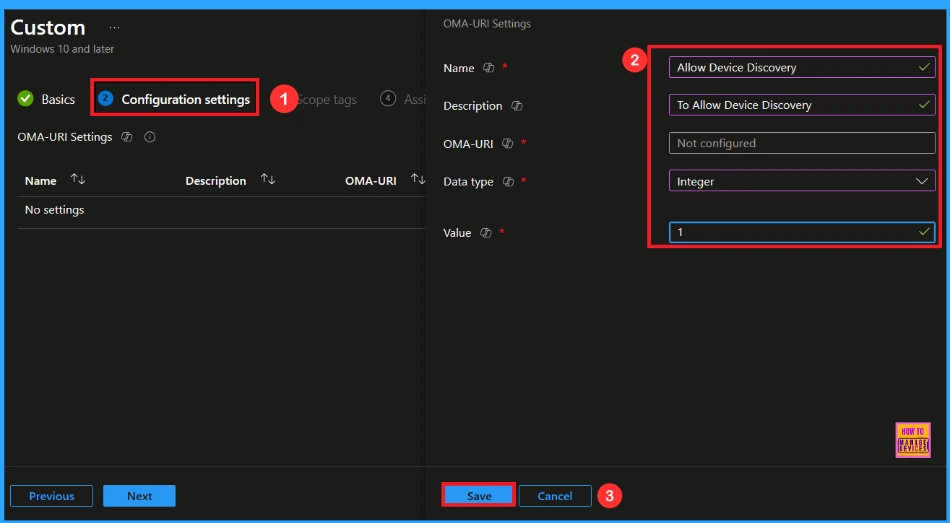Show info tooltip for OMA-URI Settings
The width and height of the screenshot is (950, 523).
(150, 137)
